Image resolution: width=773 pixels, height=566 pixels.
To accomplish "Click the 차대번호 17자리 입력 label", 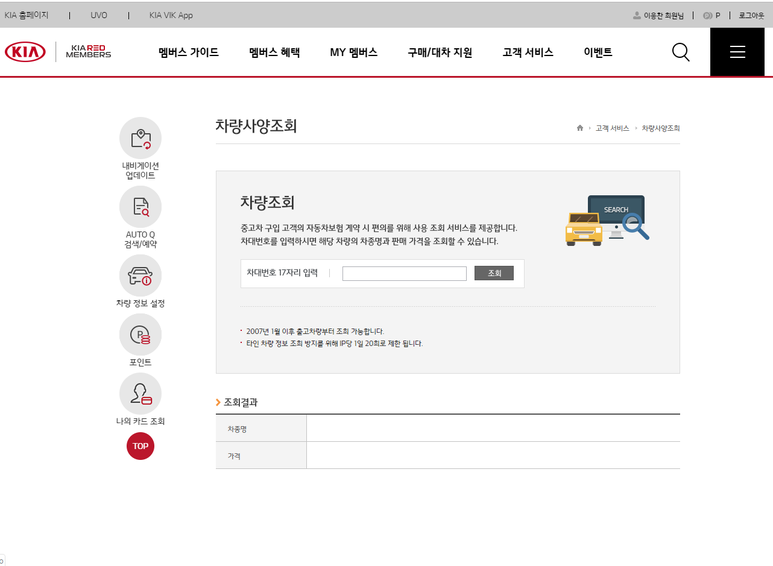I will click(282, 273).
